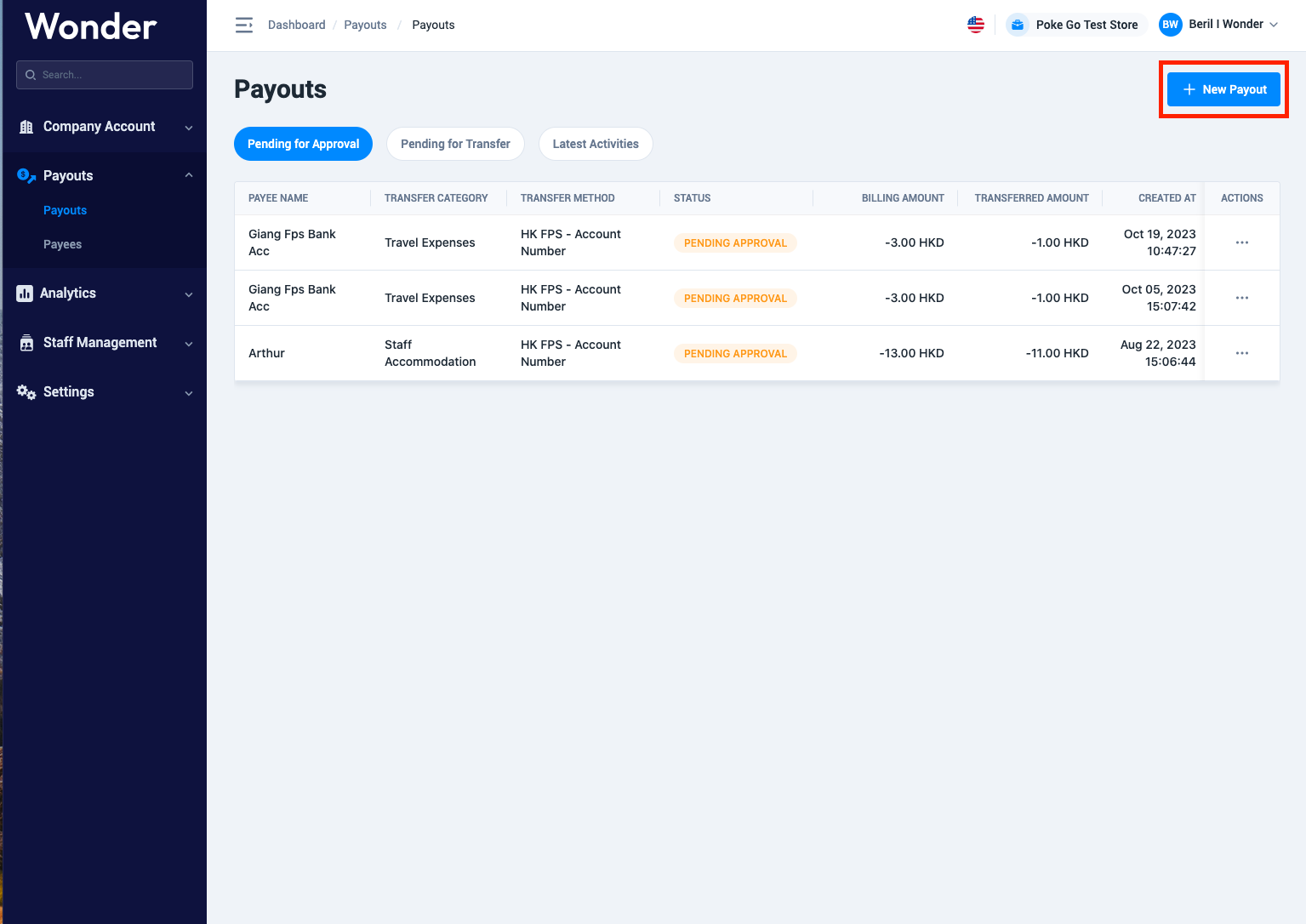1306x924 pixels.
Task: Click the Wonder logo
Action: 91,26
